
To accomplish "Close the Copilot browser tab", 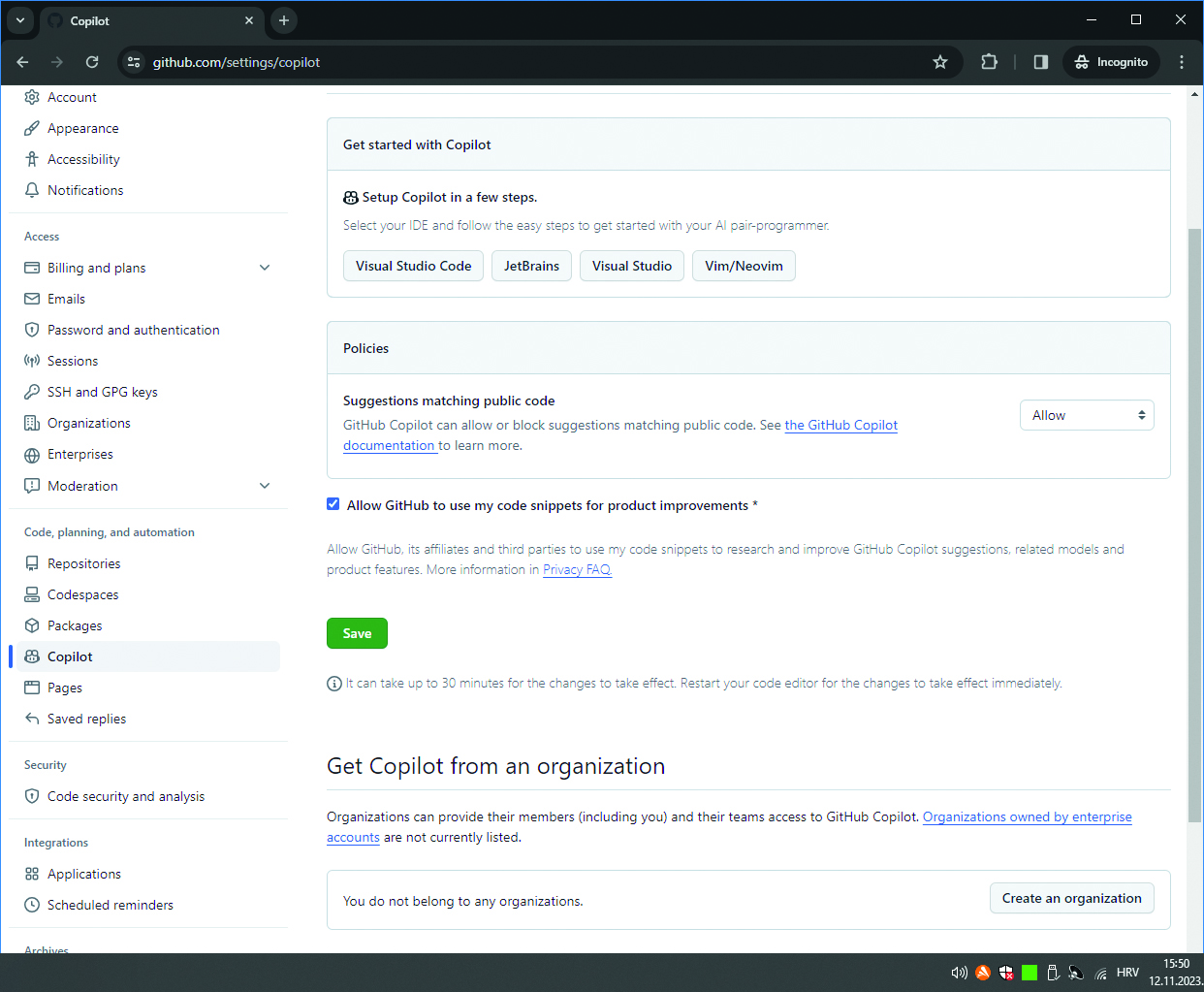I will point(249,20).
